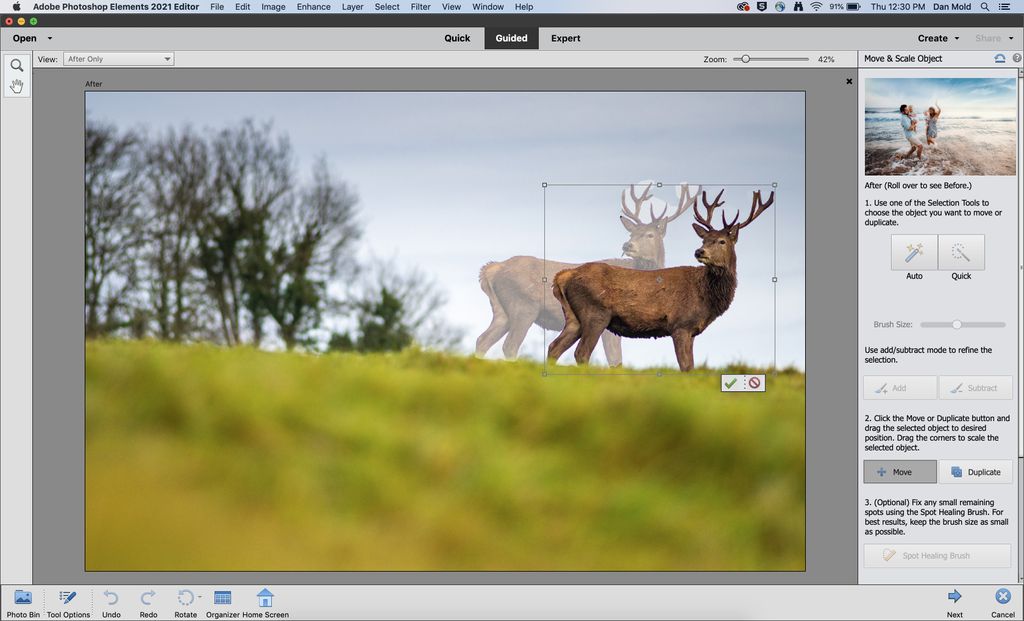
Task: Switch to the Expert tab
Action: (566, 38)
